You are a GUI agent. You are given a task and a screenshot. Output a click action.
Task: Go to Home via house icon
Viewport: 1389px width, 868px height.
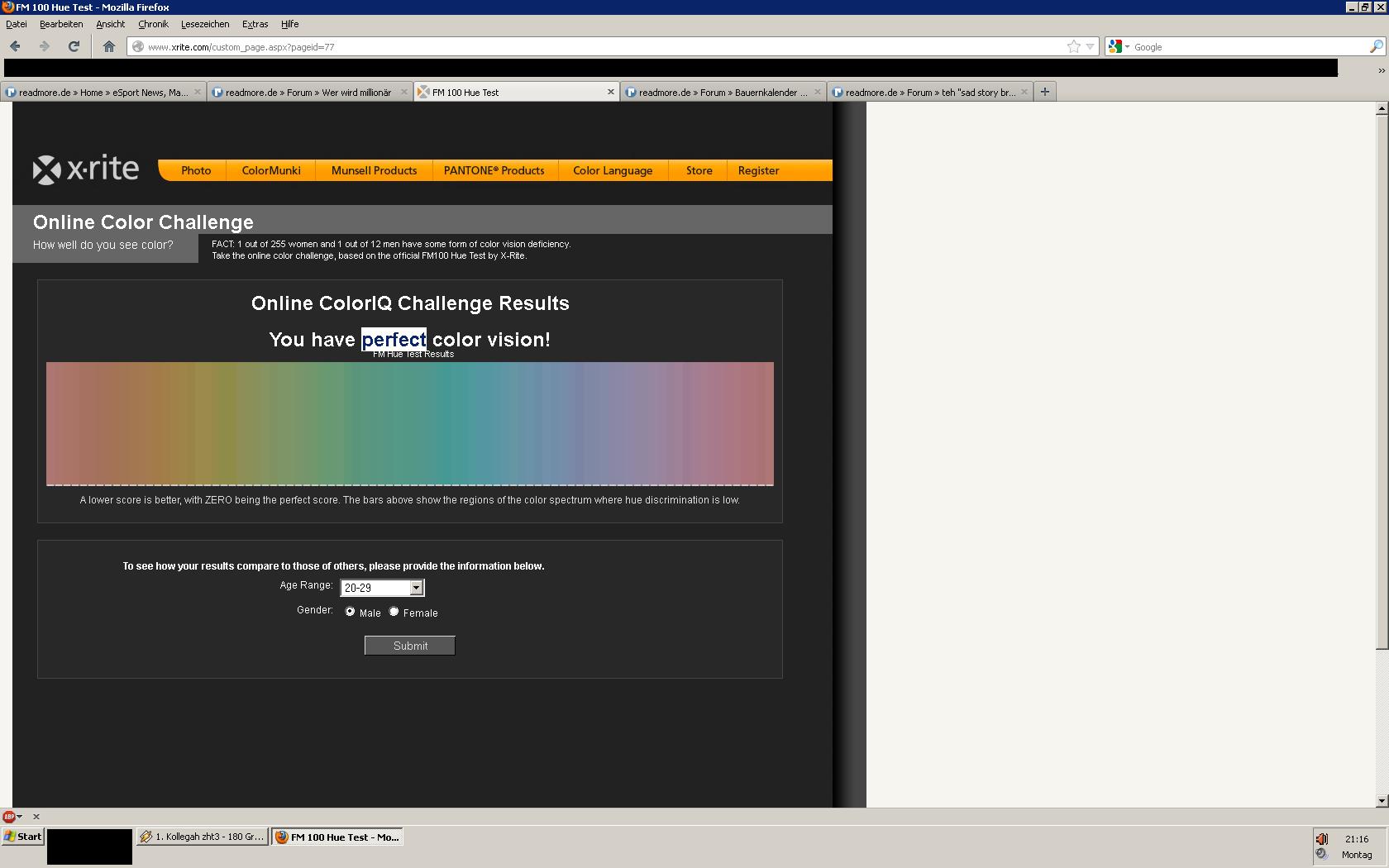tap(108, 46)
